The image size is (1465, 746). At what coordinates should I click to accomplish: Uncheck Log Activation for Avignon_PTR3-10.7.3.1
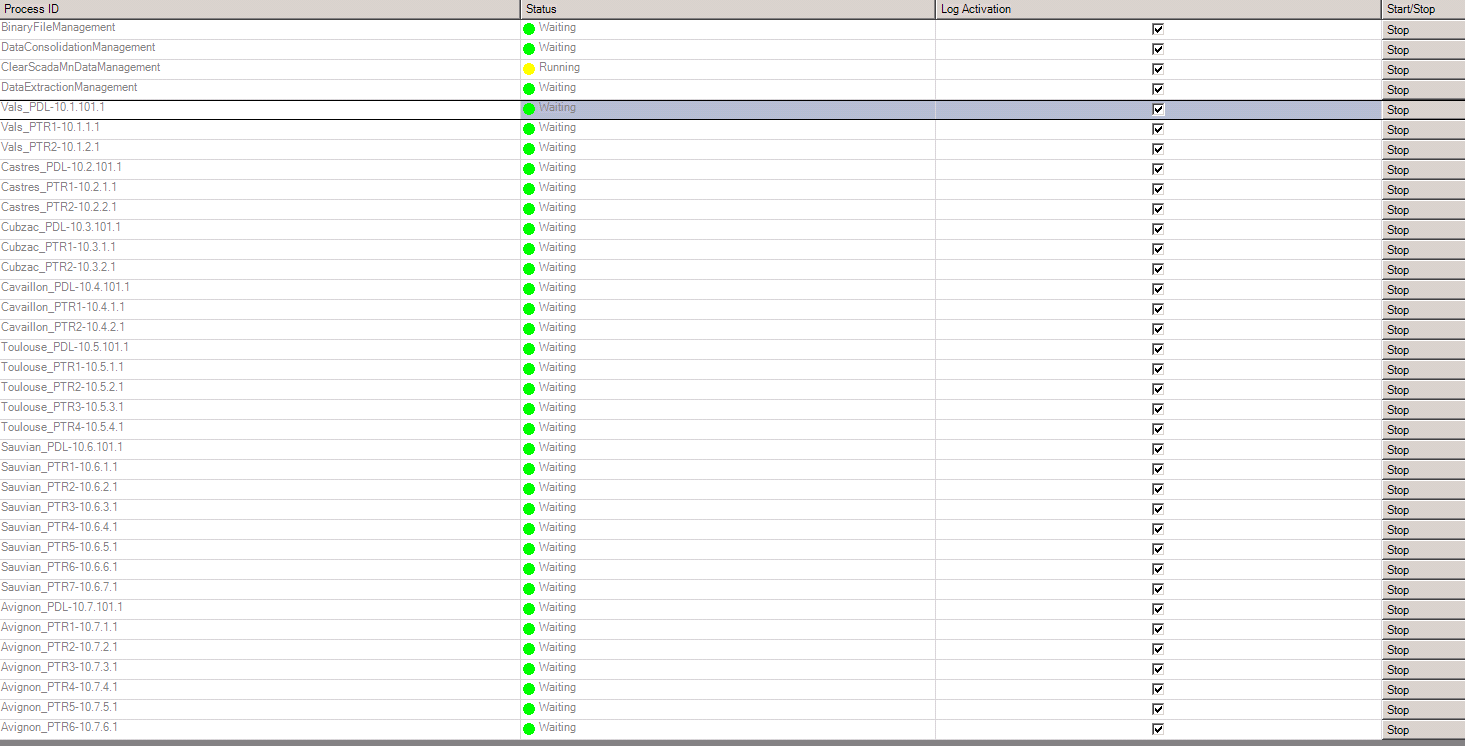coord(1158,669)
